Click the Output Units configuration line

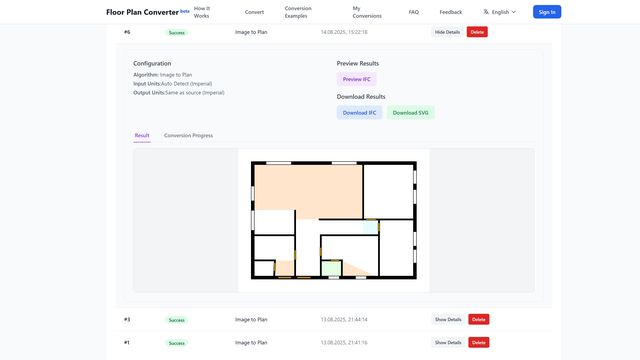[179, 93]
